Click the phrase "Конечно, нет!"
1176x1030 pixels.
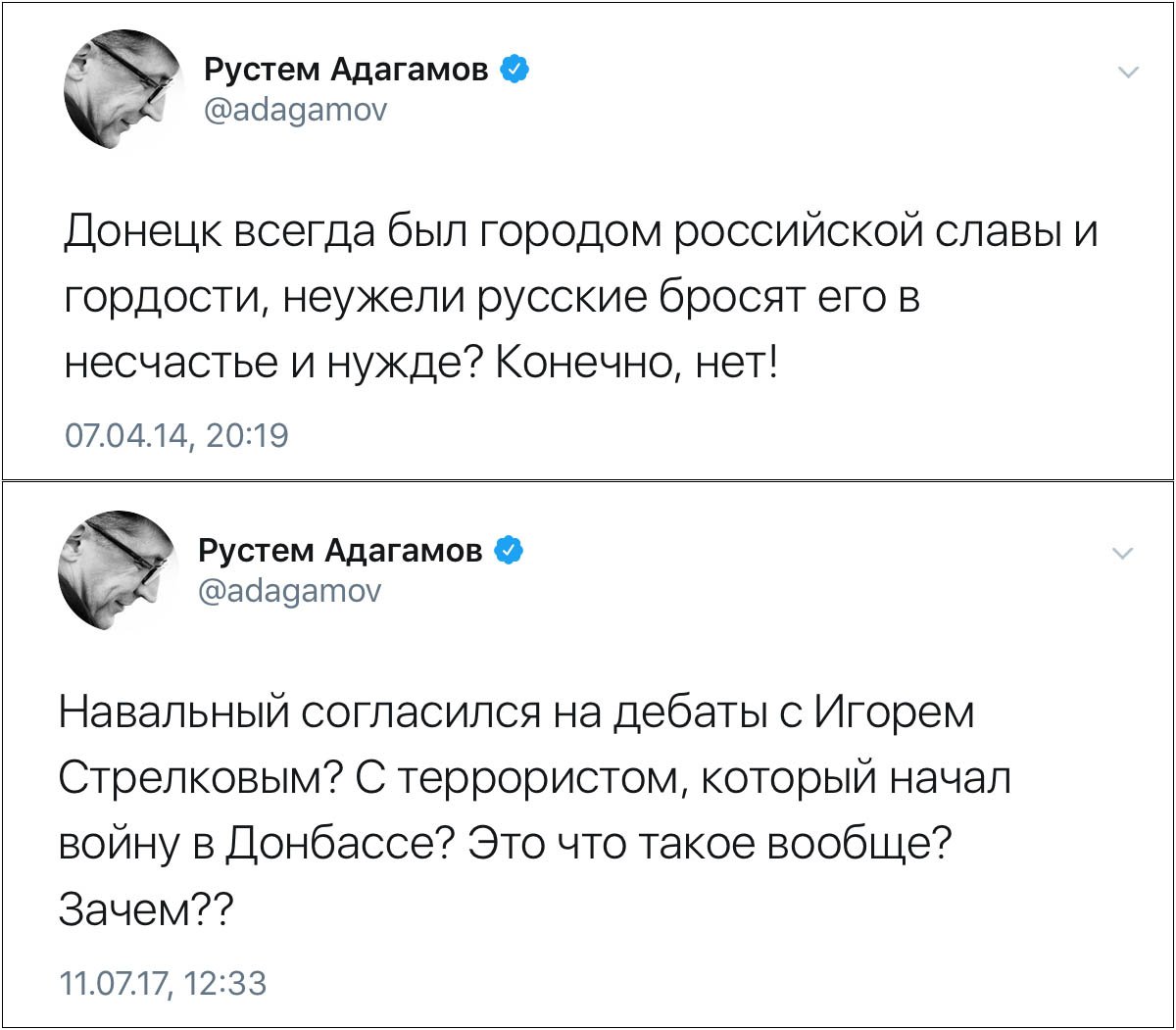[x=638, y=364]
